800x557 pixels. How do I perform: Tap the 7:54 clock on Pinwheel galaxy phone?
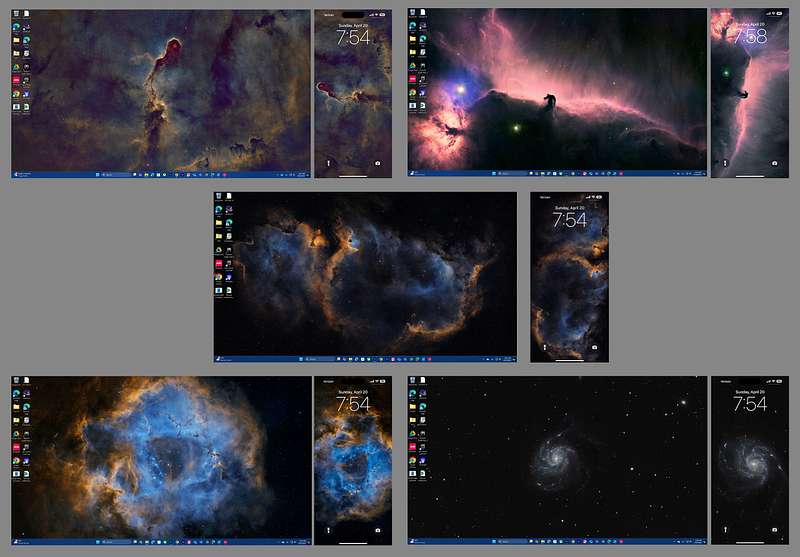[x=750, y=404]
